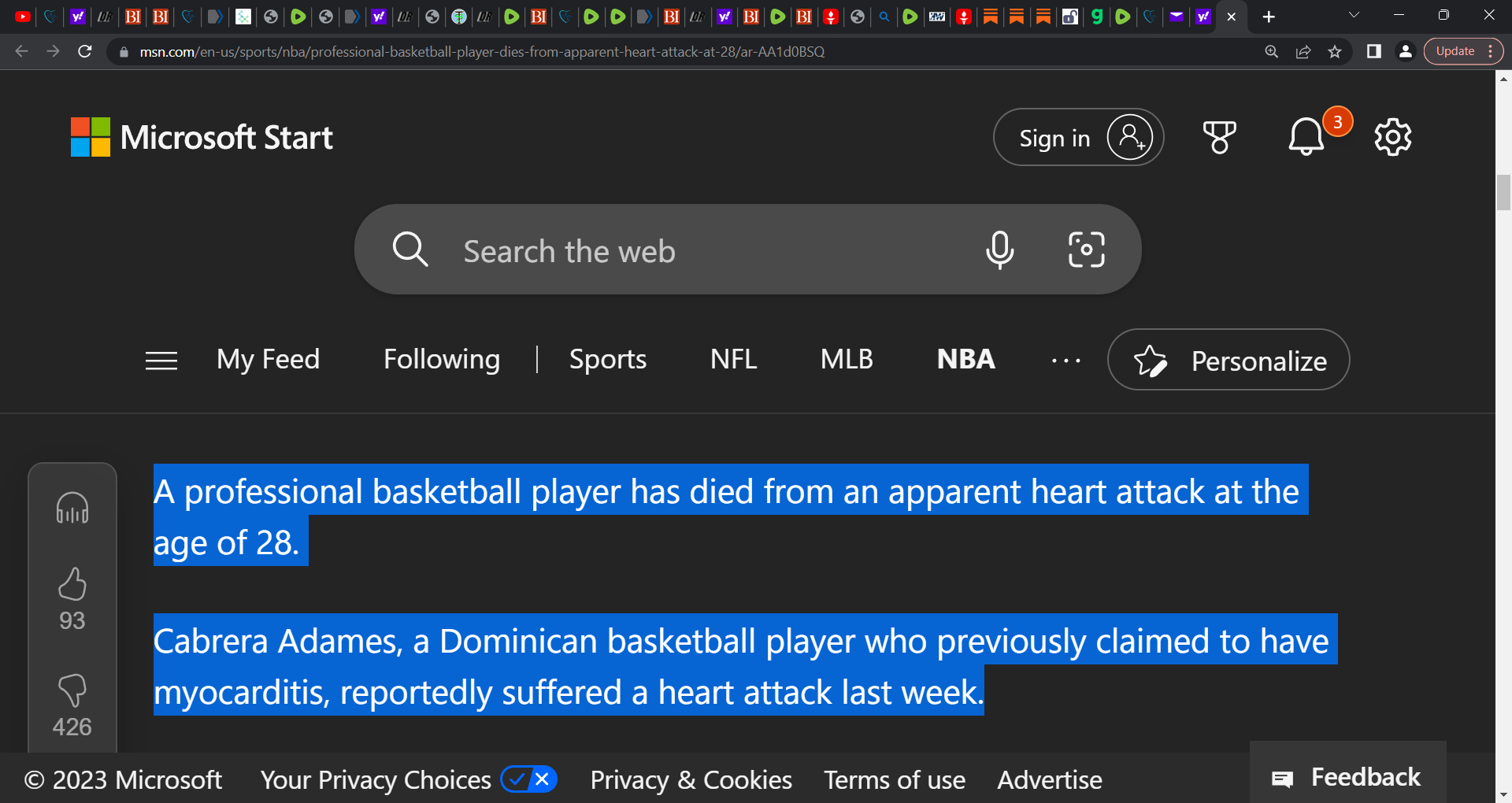Switch to the Sports section
Screen dimensions: 1512x803
point(608,360)
